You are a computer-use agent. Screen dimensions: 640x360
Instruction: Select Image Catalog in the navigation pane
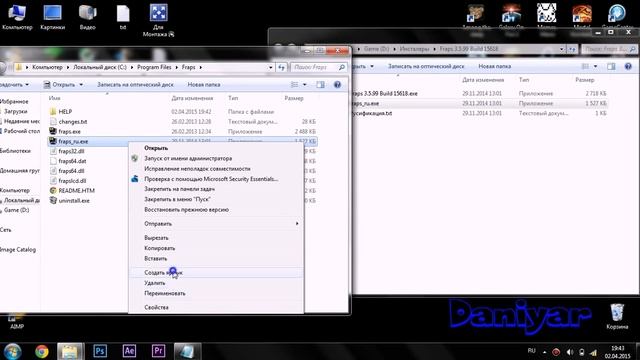[x=18, y=249]
